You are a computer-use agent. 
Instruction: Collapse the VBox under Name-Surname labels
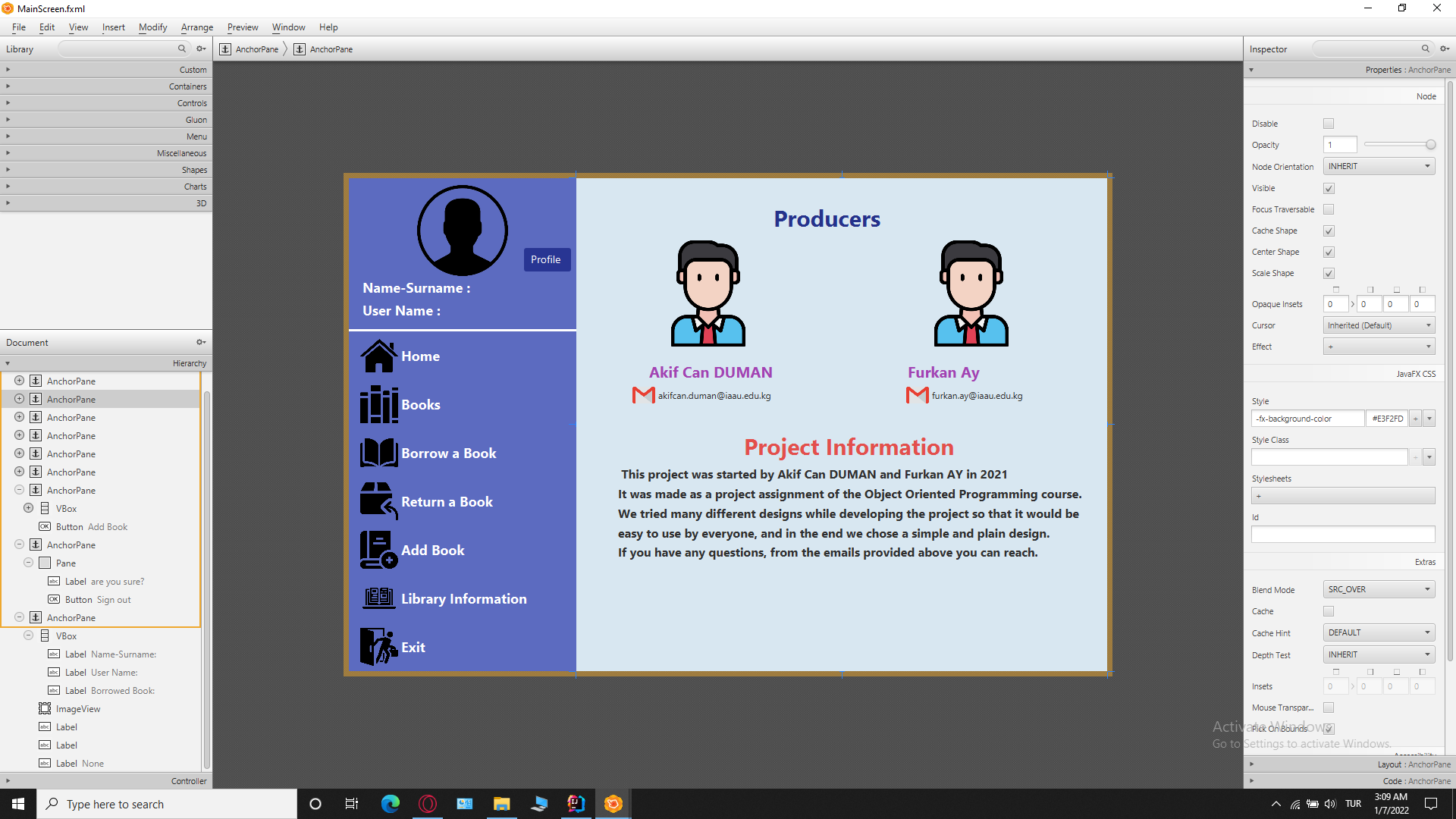click(x=28, y=635)
